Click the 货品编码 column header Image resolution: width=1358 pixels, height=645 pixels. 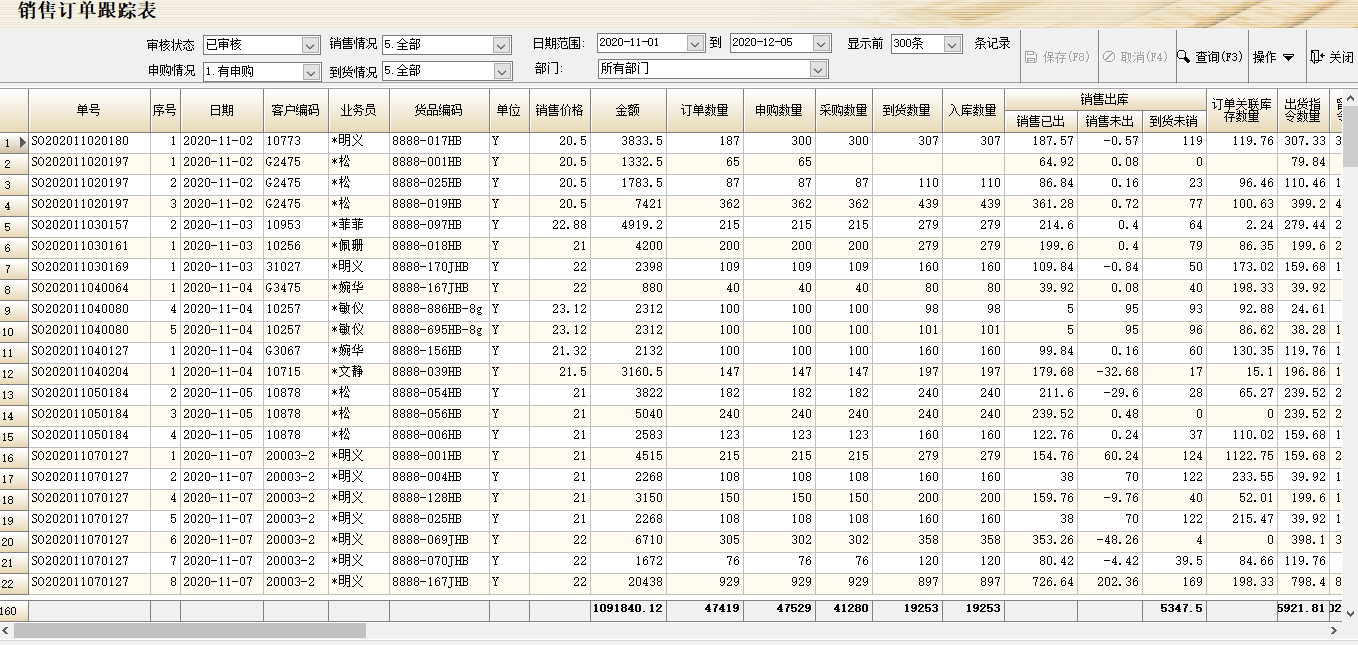pyautogui.click(x=439, y=110)
